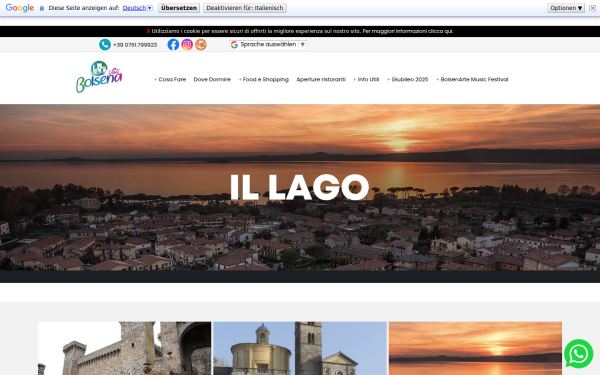The image size is (600, 375).
Task: Open the Deutsch language dropdown
Action: [138, 8]
